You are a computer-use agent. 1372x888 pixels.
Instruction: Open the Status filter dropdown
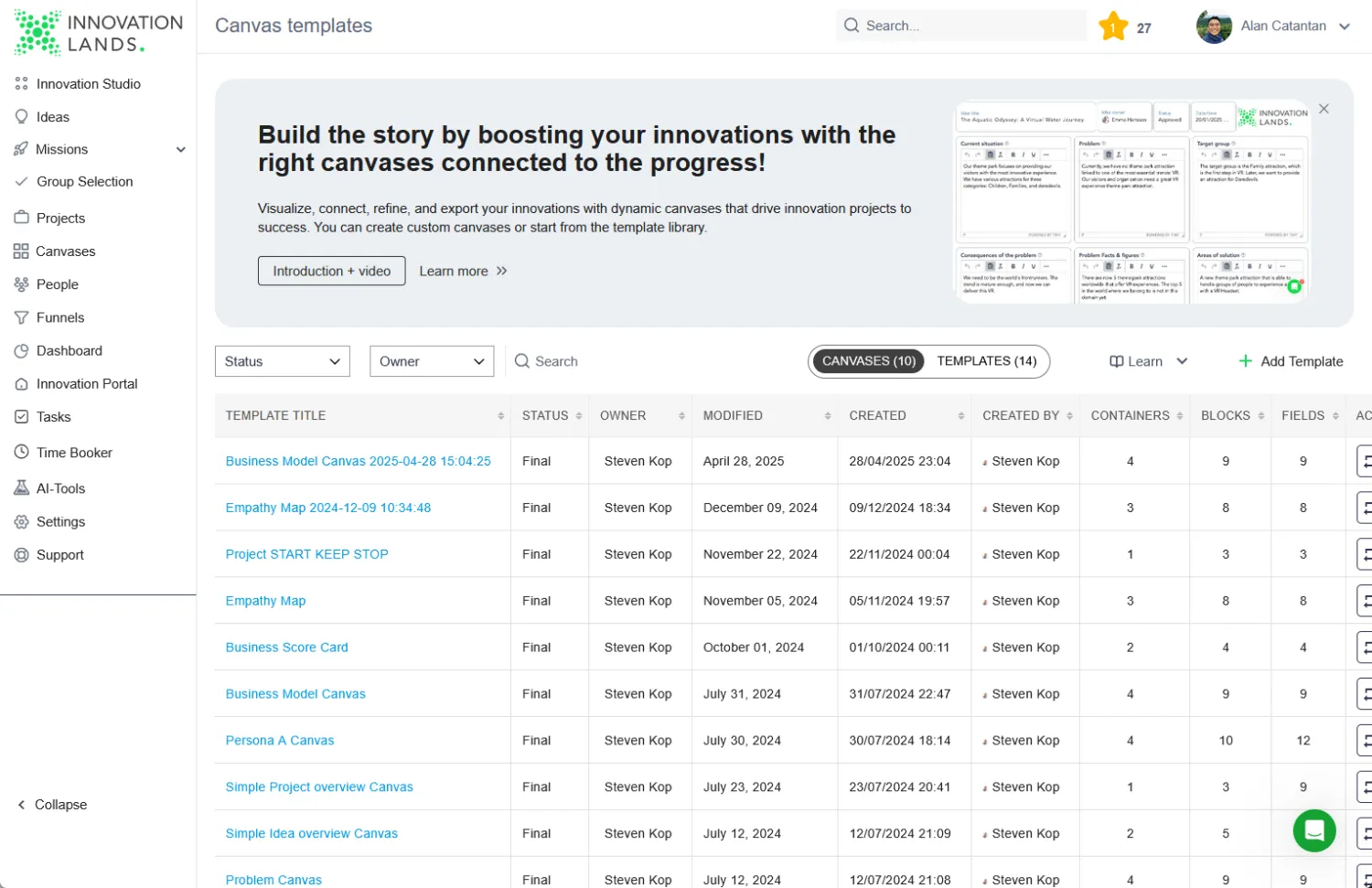[283, 361]
